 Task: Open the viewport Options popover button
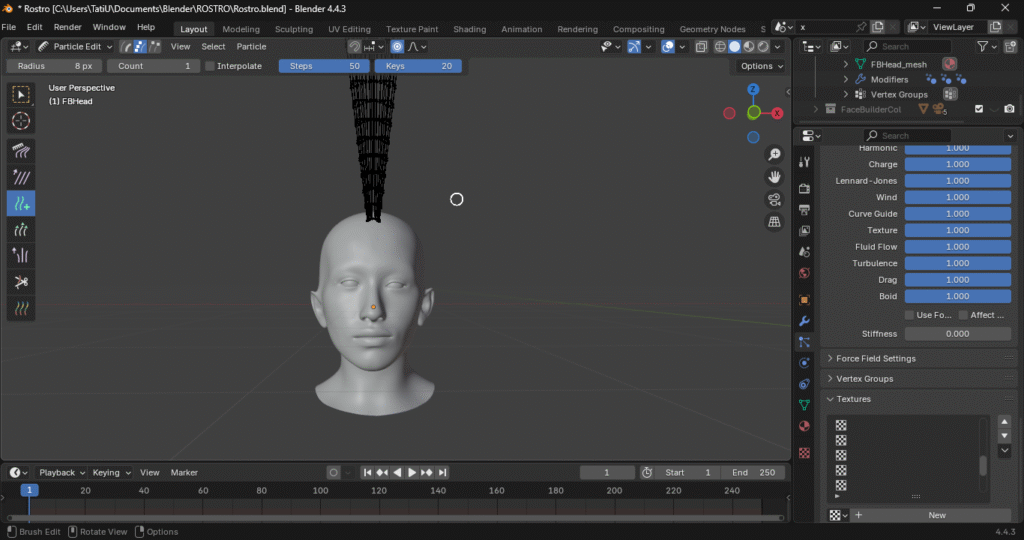[760, 66]
